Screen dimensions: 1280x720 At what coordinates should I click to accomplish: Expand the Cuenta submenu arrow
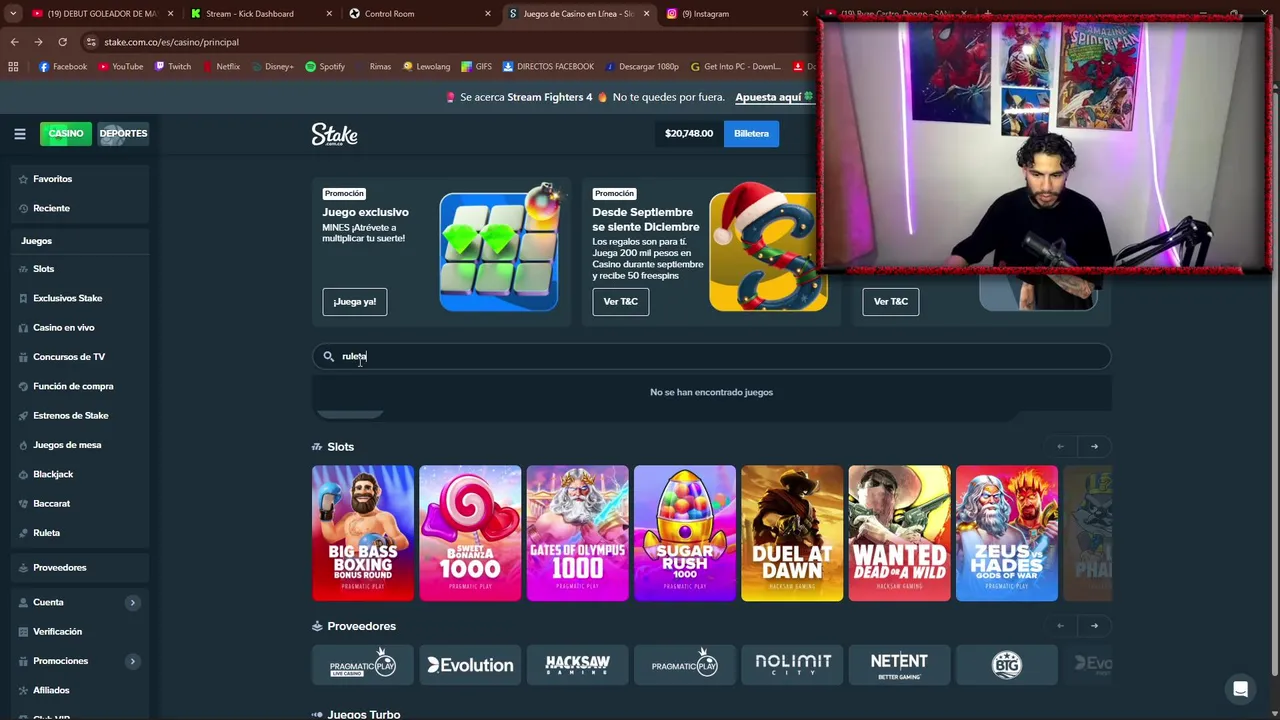click(x=132, y=602)
